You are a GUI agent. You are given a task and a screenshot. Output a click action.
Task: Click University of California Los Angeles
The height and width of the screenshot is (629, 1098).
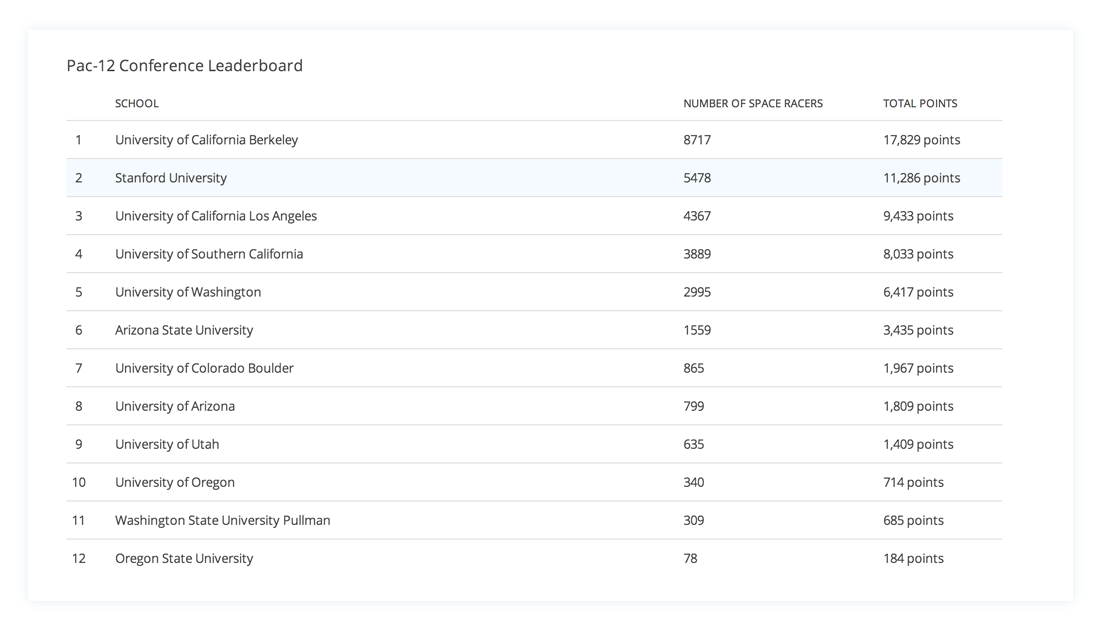tap(216, 216)
